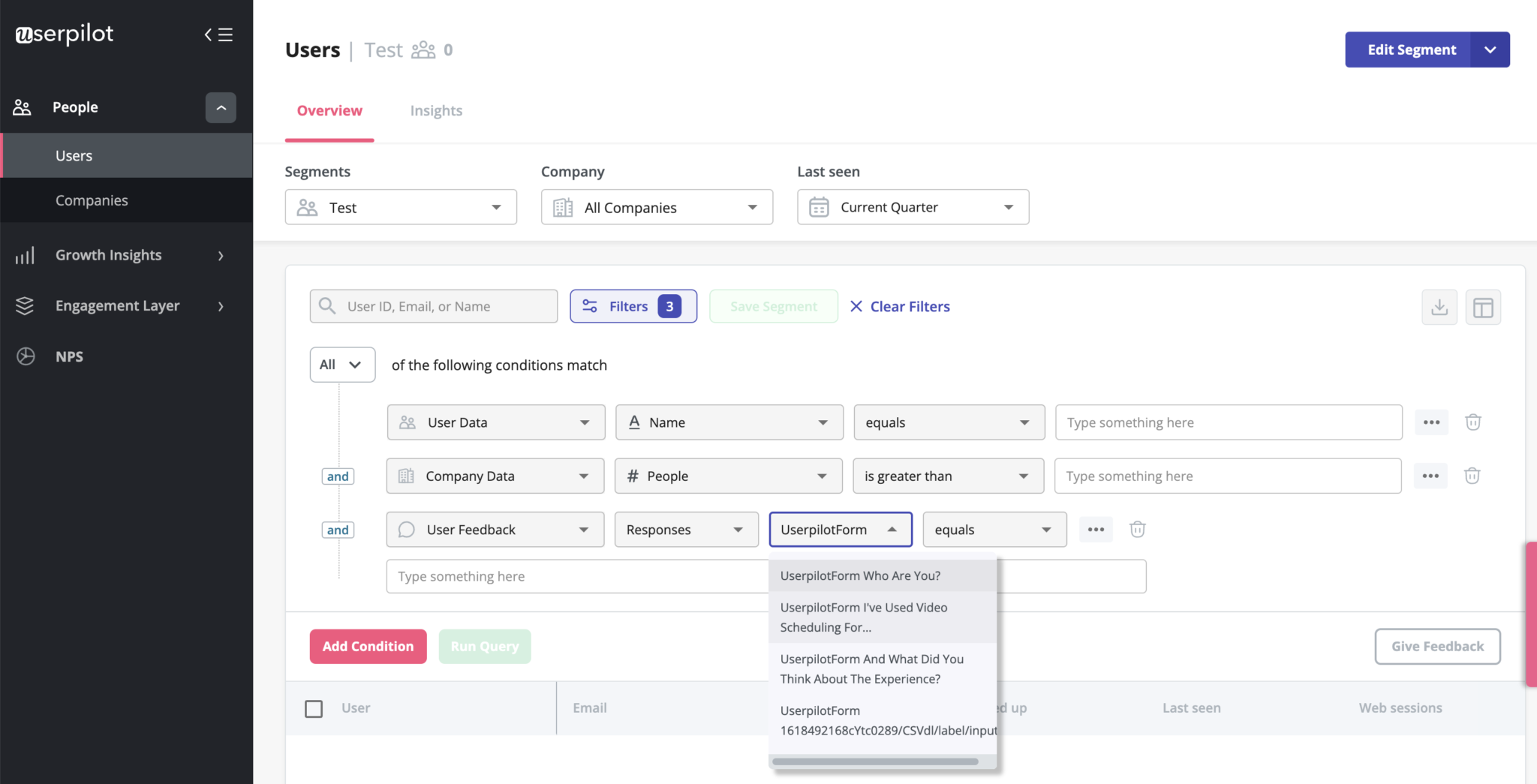The width and height of the screenshot is (1537, 784).
Task: Expand the Edit Segment dropdown arrow
Action: coord(1490,50)
